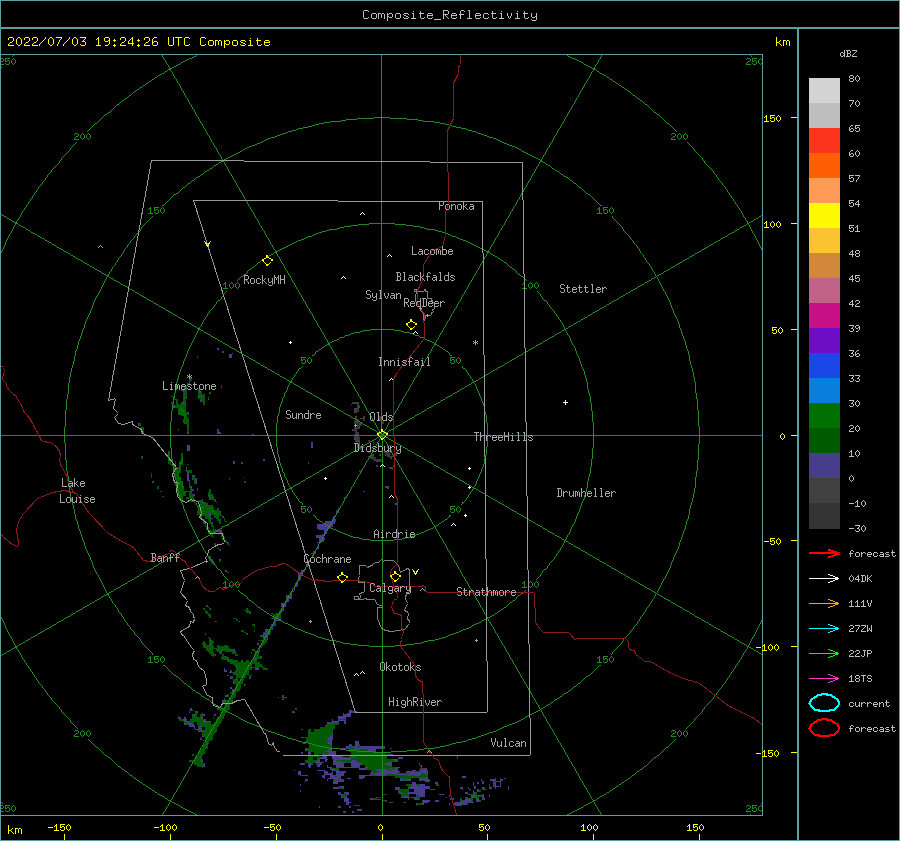
Task: Select the 65 dBZ red swatch
Action: 824,141
